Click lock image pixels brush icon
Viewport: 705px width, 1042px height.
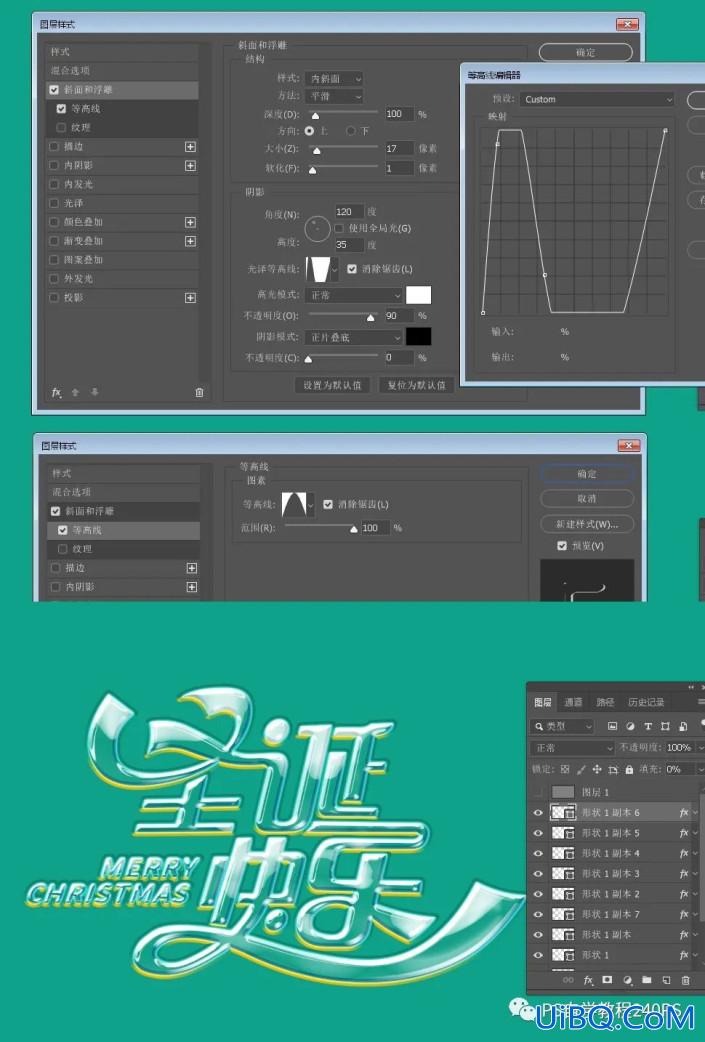click(x=581, y=769)
